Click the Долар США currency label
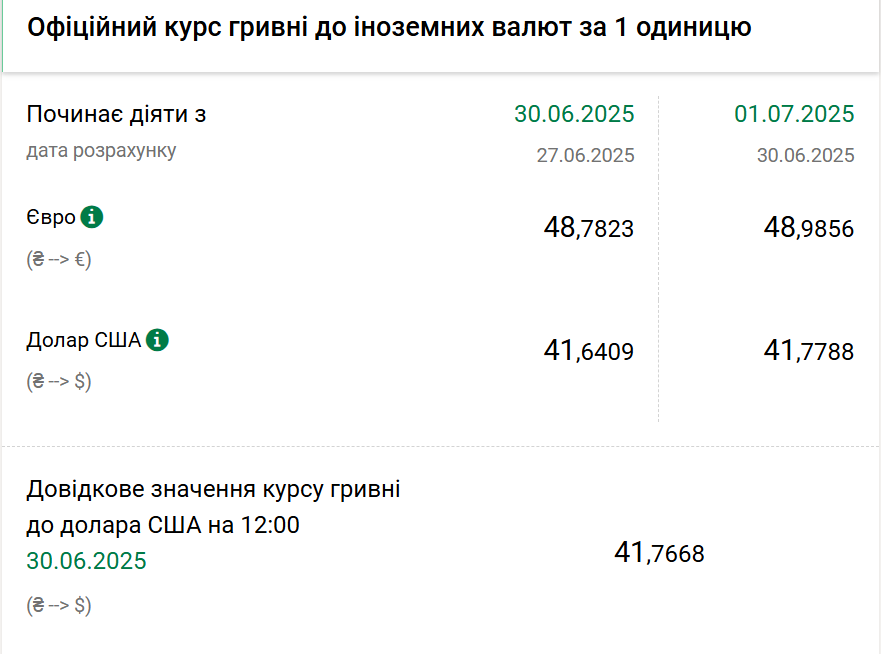This screenshot has height=654, width=881. click(84, 340)
